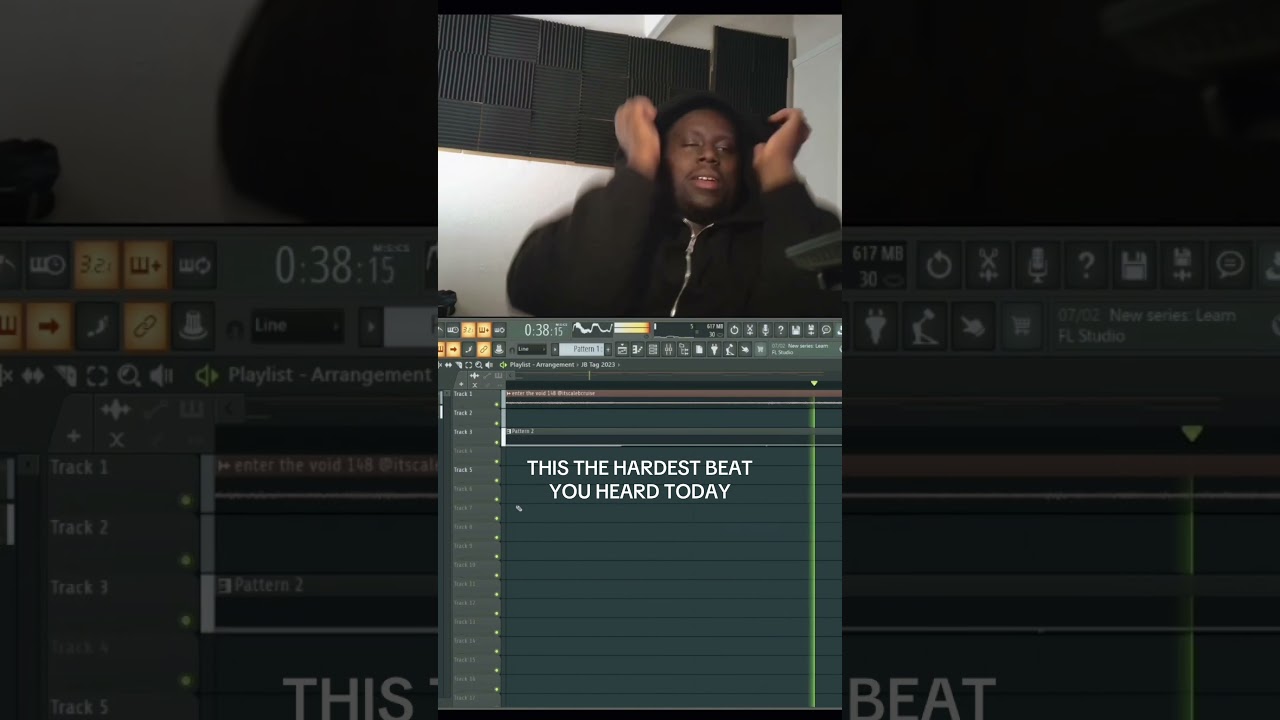Open the Line snap dropdown
This screenshot has width=1280, height=720.
(532, 349)
